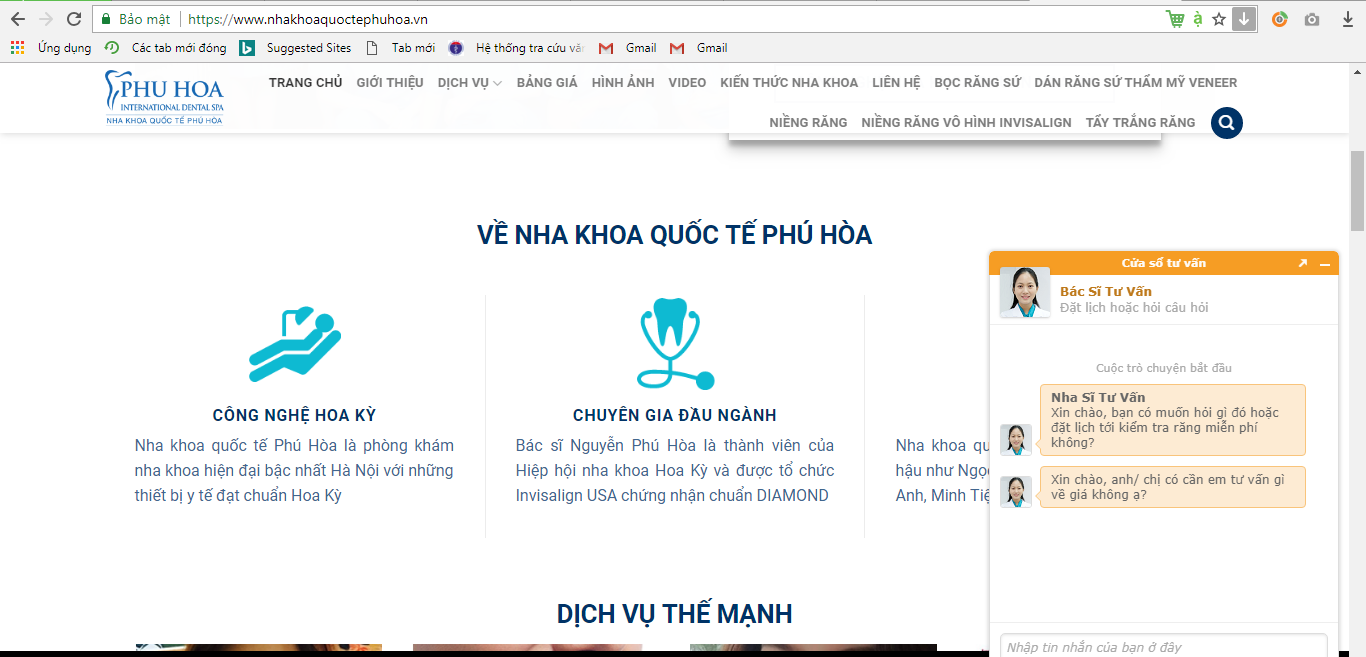Image resolution: width=1366 pixels, height=657 pixels.
Task: Reload the page with the refresh button
Action: tap(74, 19)
